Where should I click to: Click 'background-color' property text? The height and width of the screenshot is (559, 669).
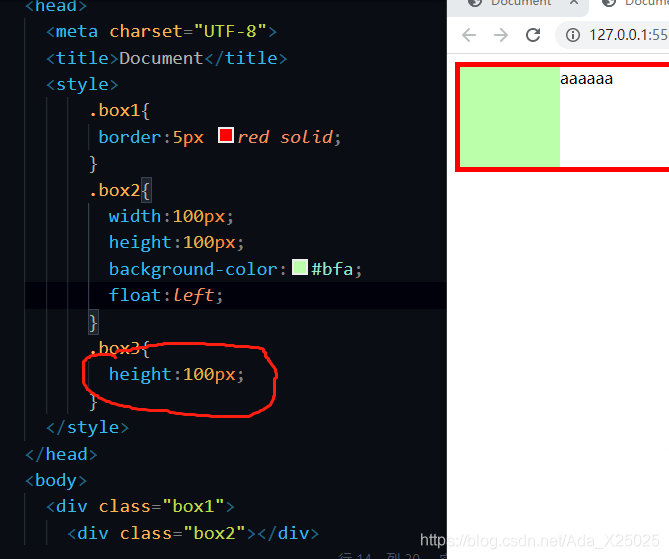click(x=193, y=269)
